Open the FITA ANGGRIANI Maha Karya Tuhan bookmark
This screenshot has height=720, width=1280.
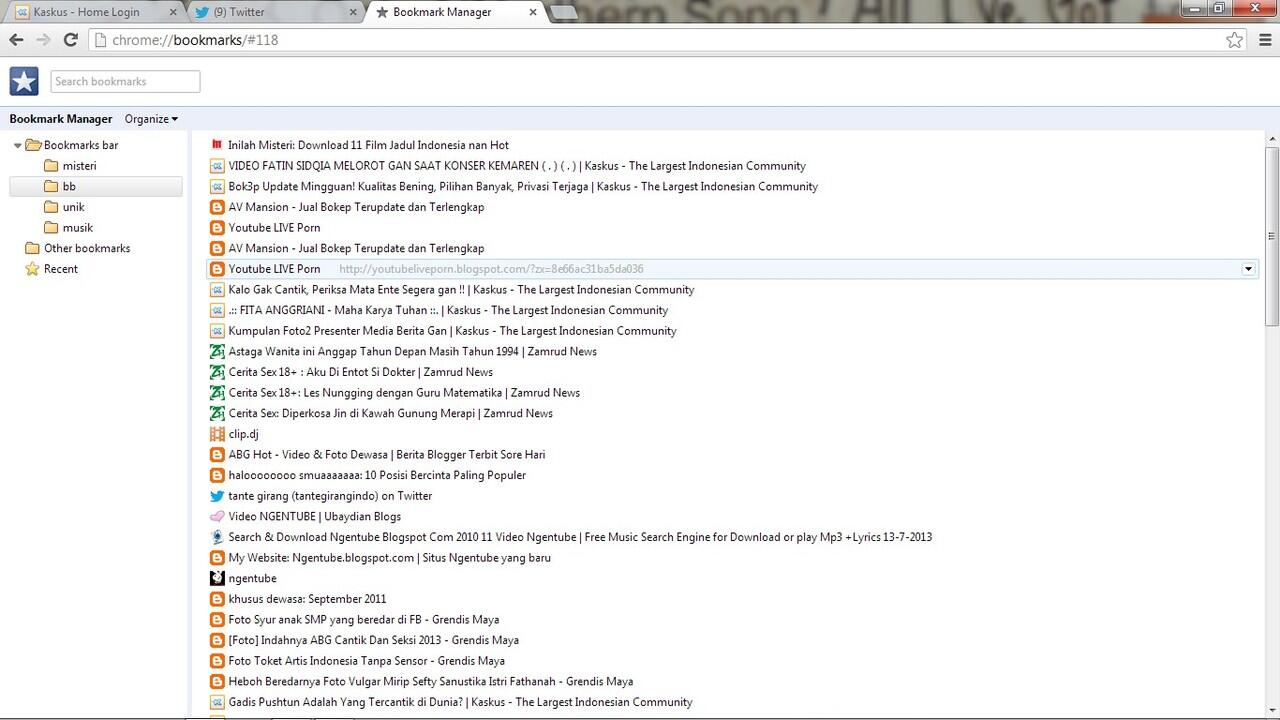click(x=448, y=310)
